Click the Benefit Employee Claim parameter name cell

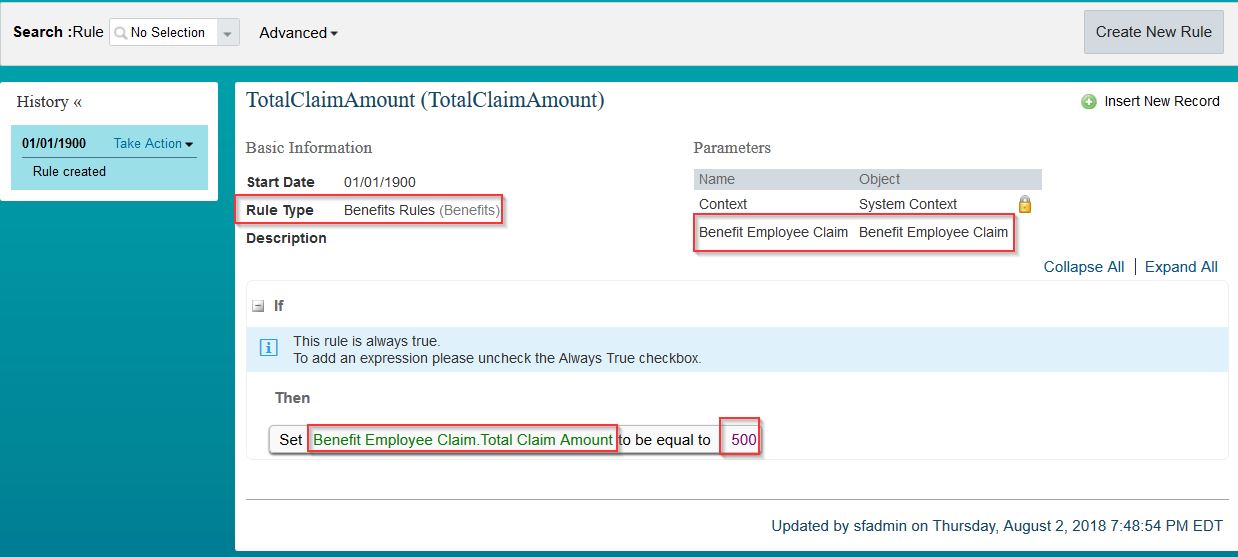click(x=773, y=232)
